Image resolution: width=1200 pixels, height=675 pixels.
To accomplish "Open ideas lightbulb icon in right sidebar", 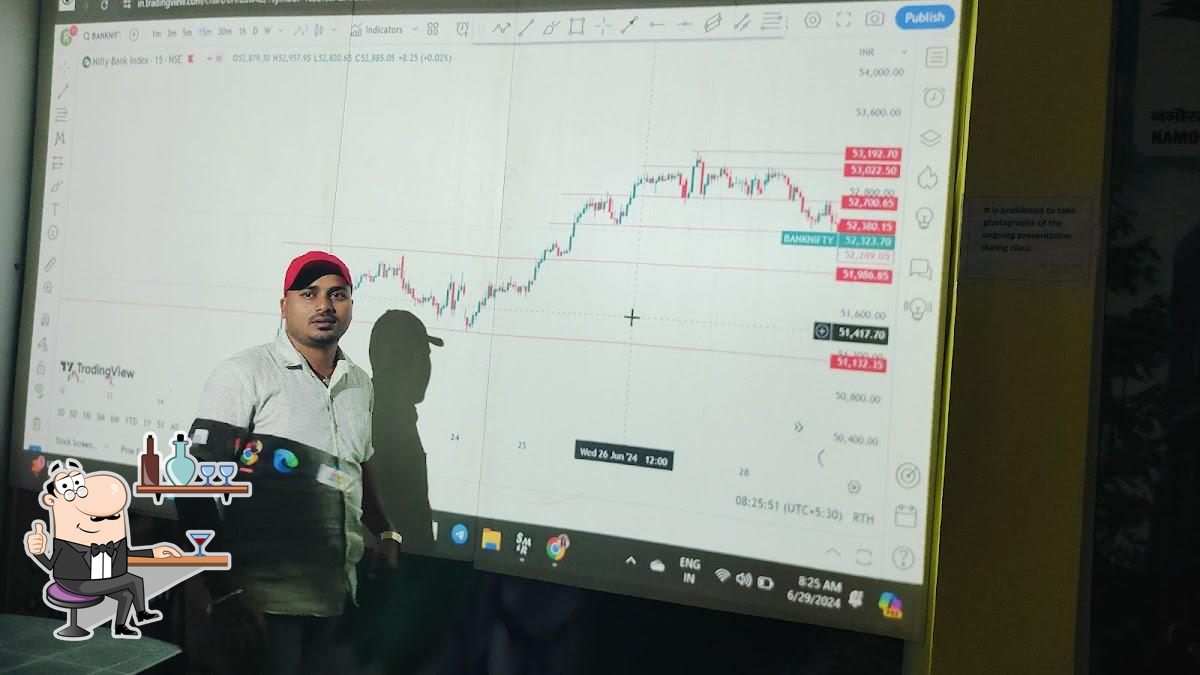I will tap(924, 217).
